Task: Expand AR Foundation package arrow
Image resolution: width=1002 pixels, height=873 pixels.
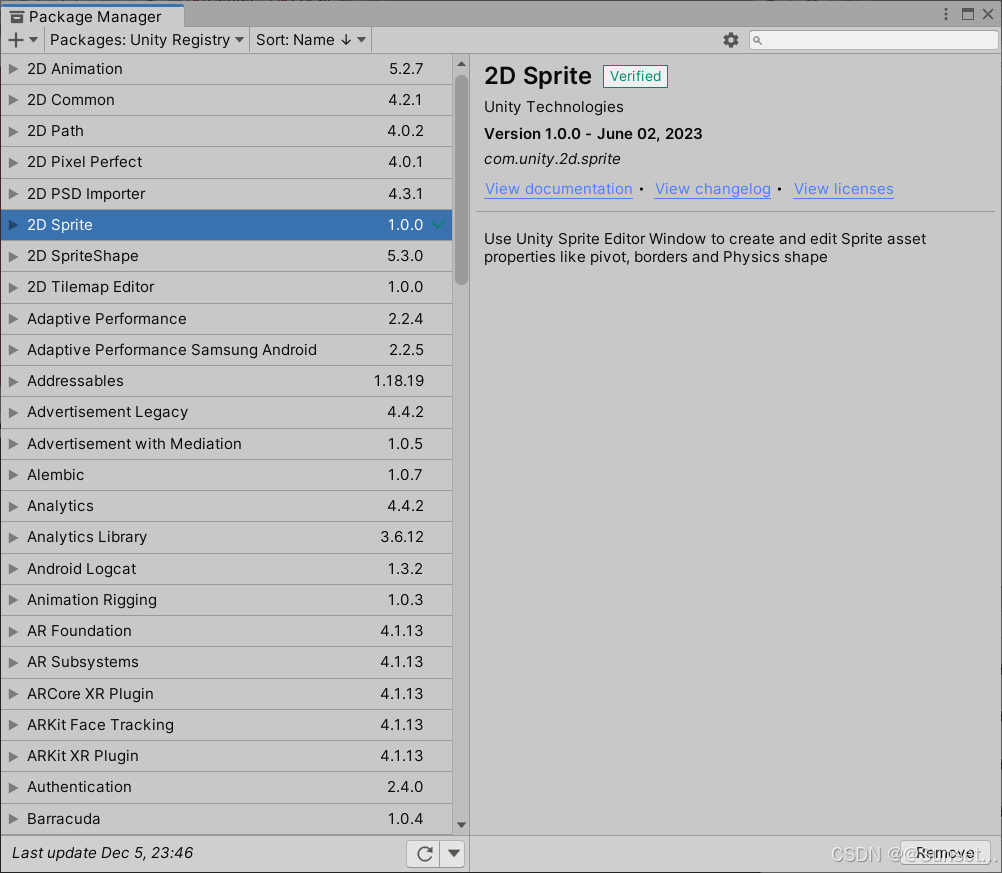Action: 13,631
